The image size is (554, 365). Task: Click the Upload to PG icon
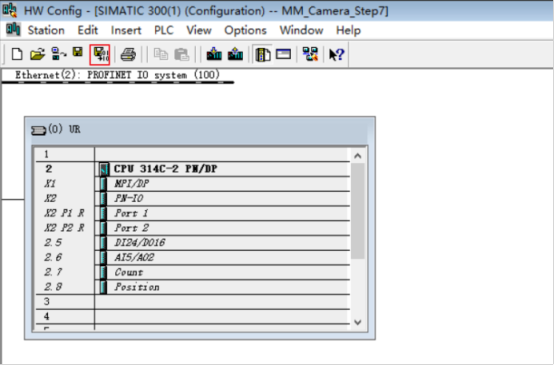pos(235,54)
